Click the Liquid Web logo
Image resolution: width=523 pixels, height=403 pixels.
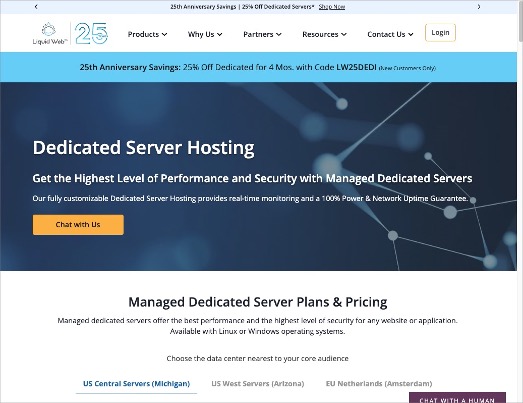coord(50,33)
